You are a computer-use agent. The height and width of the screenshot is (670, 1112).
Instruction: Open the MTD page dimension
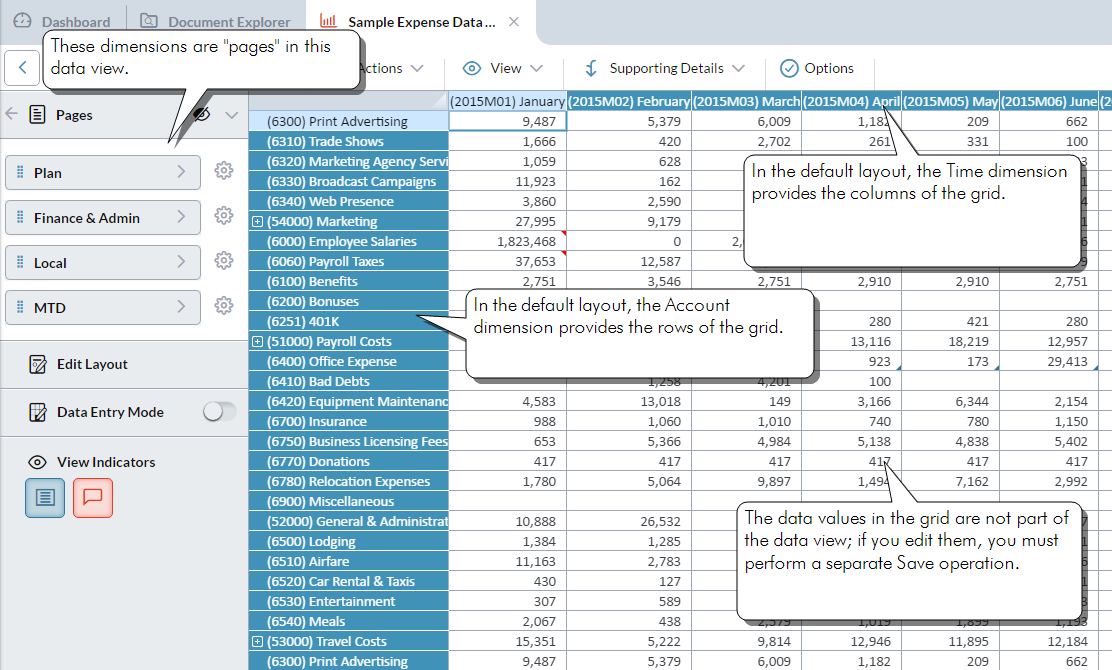[x=103, y=308]
